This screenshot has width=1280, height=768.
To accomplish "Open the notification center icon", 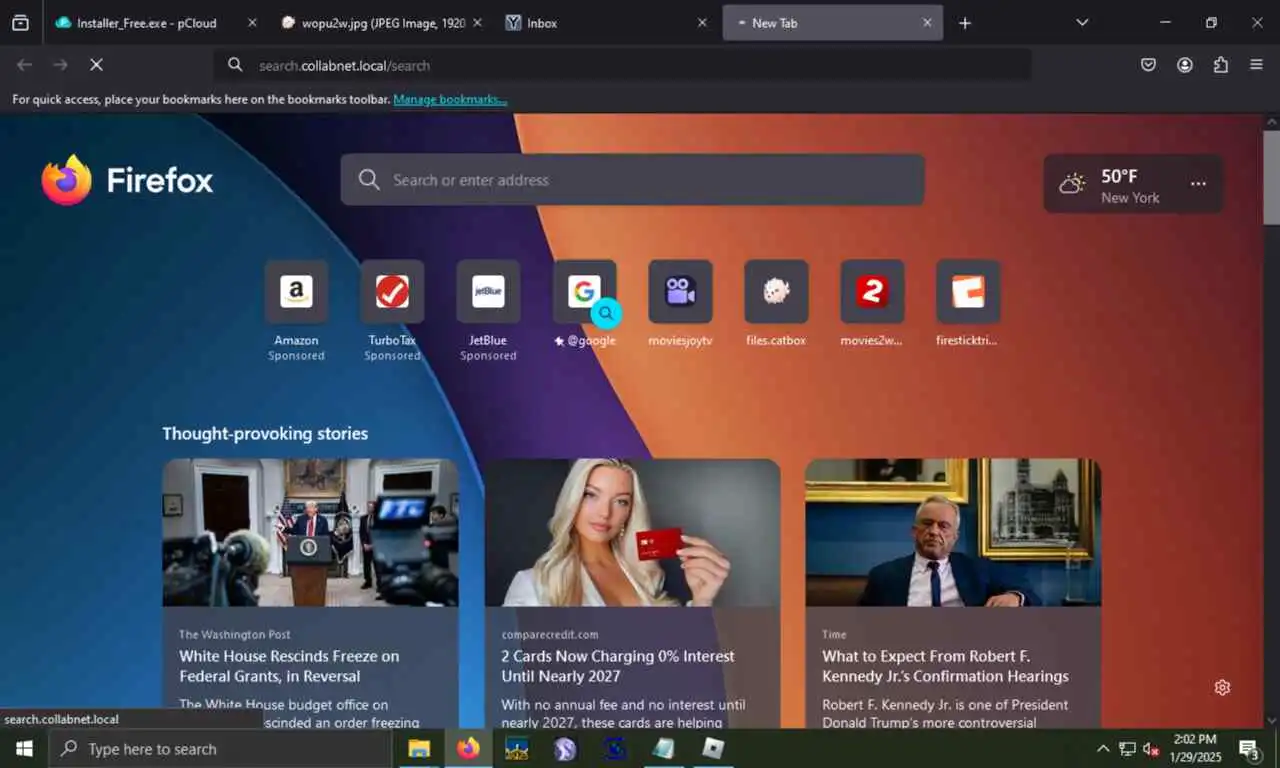I will (x=1250, y=749).
